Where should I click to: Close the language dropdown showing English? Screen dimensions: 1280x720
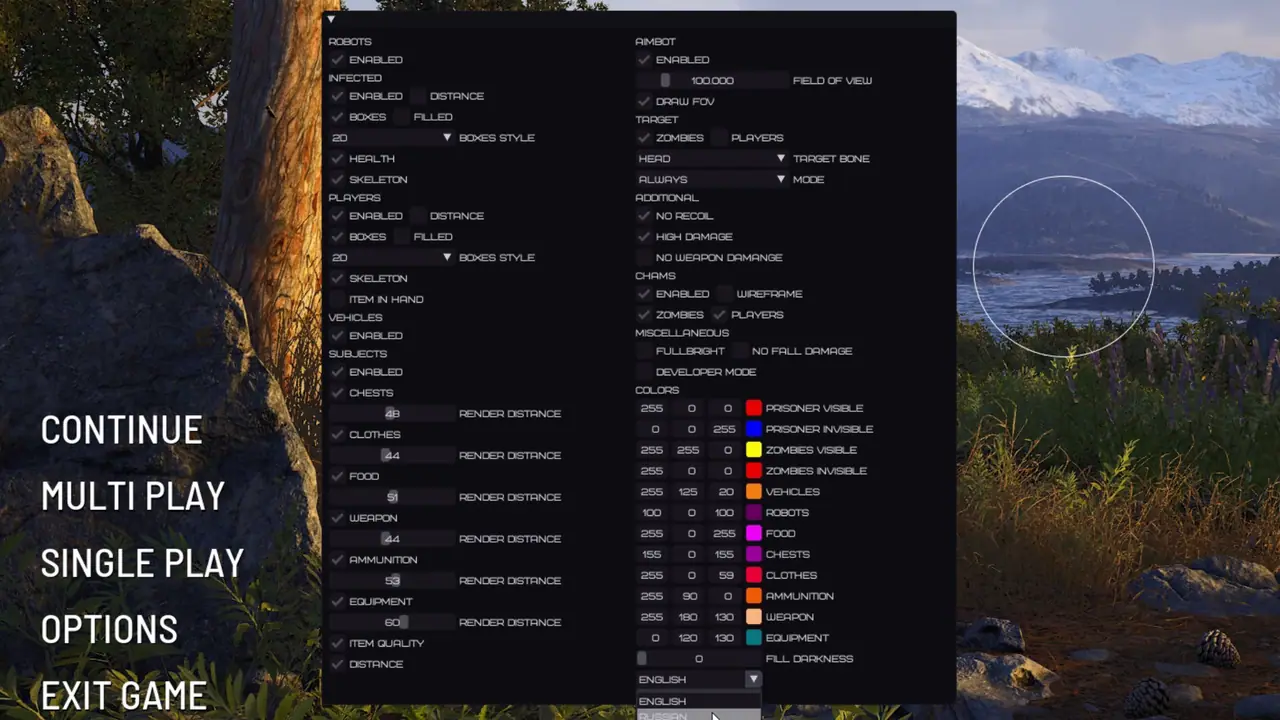[699, 680]
